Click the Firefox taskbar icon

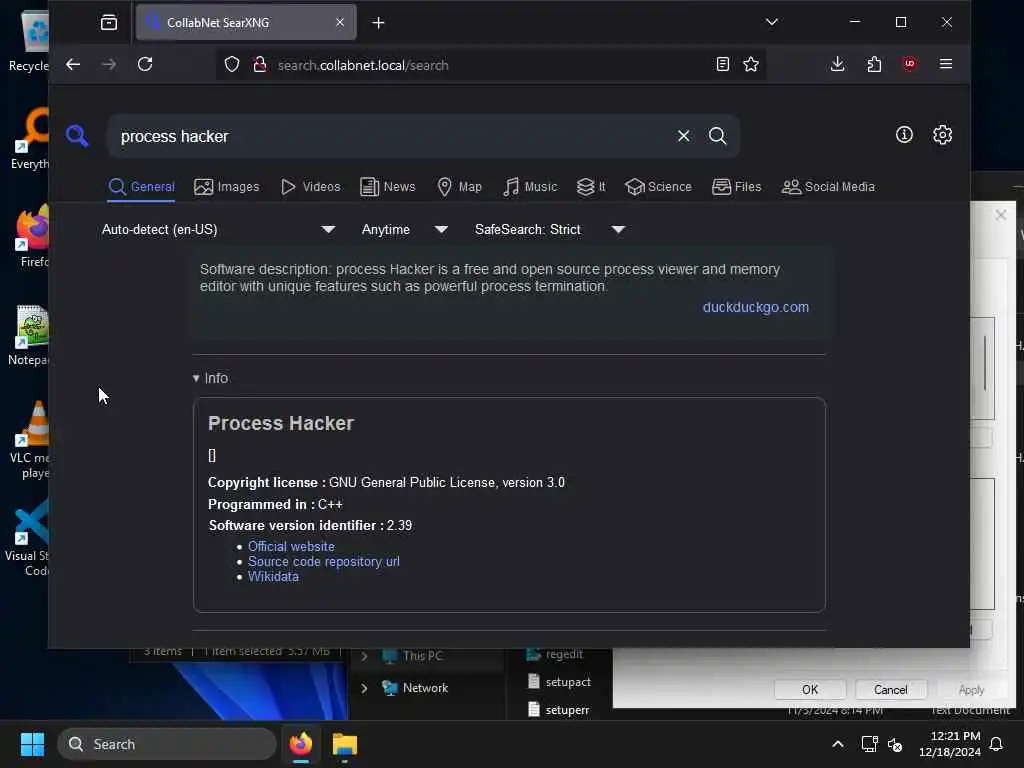point(300,744)
